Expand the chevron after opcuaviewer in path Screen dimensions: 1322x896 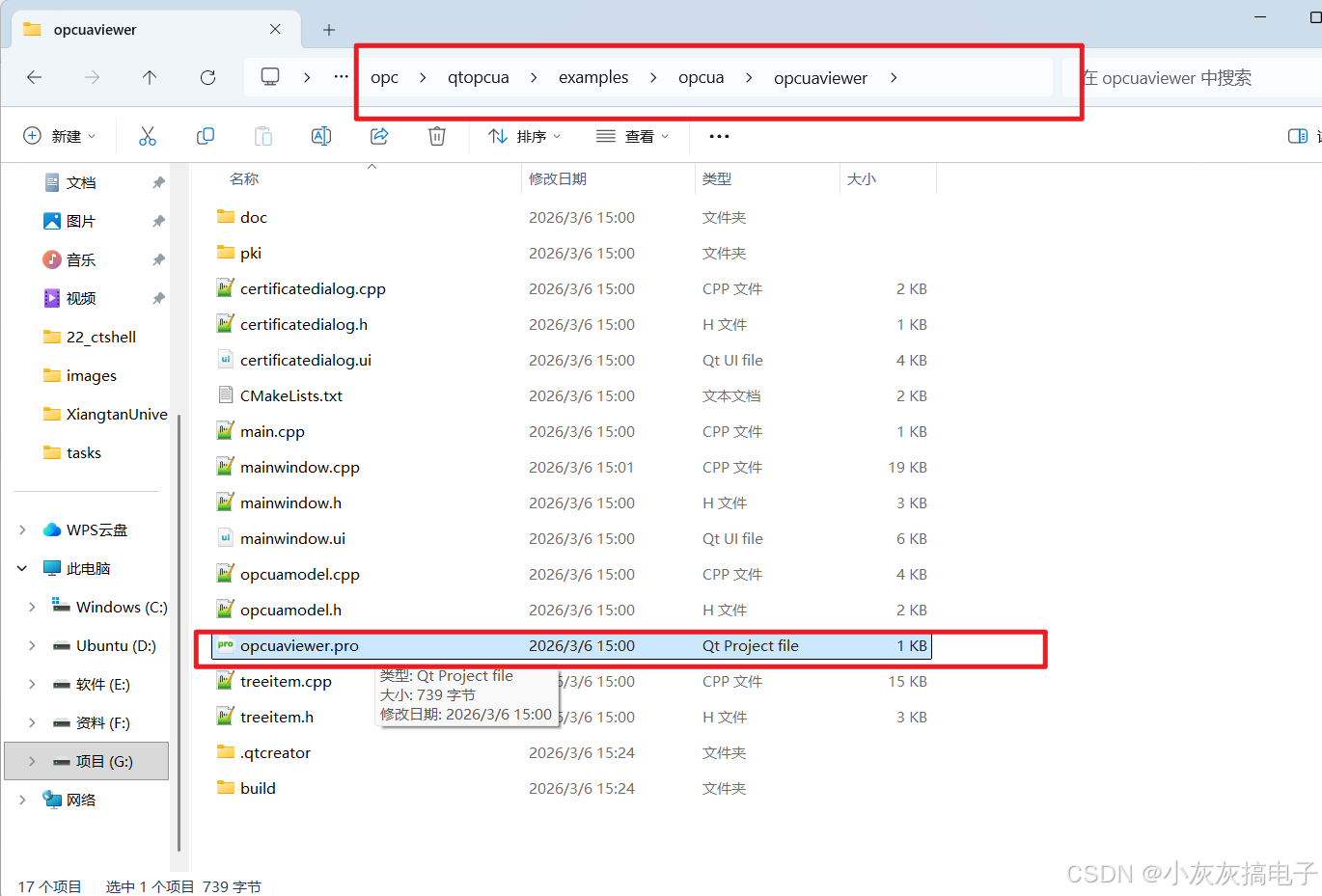tap(894, 77)
